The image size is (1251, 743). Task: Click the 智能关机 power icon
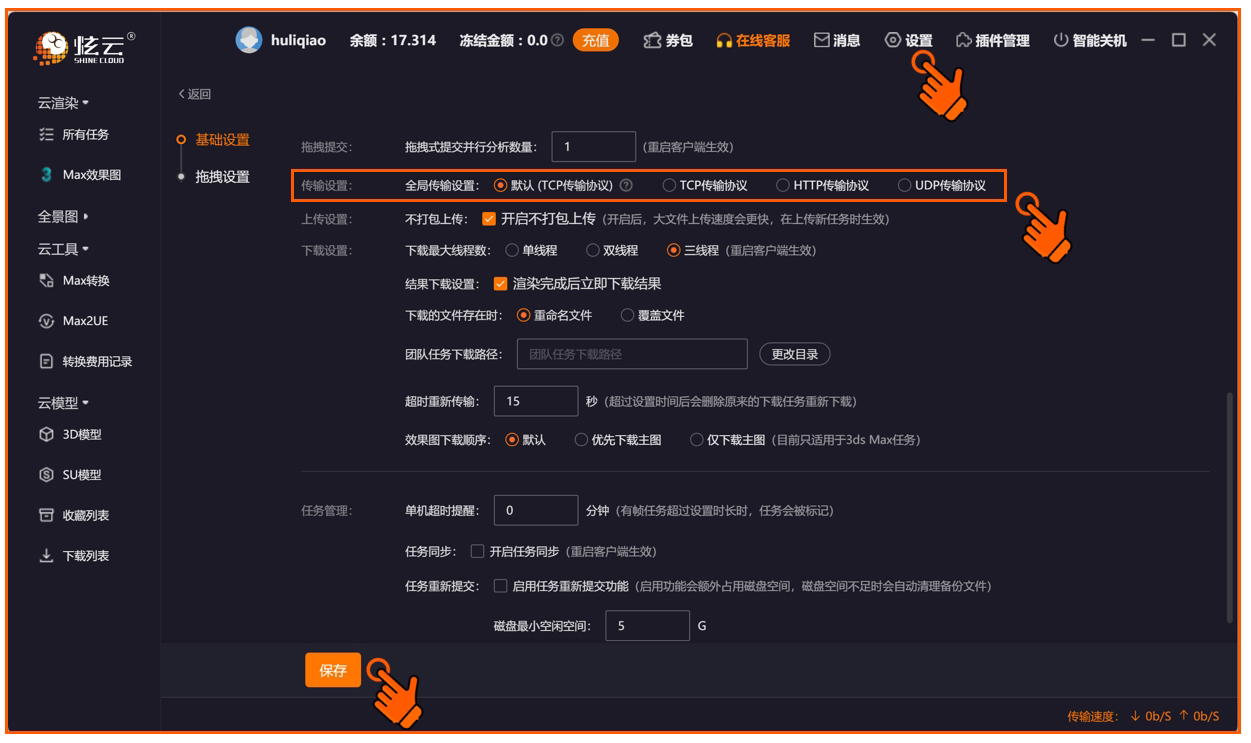(1061, 40)
